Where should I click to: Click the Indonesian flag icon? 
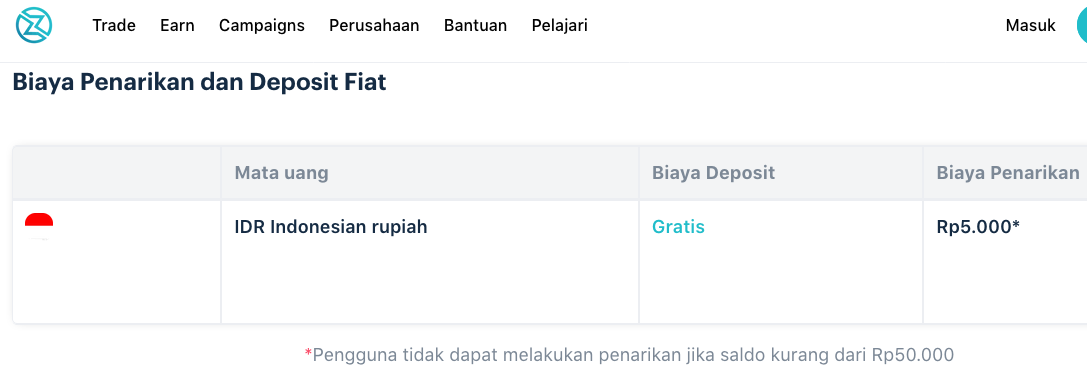[x=39, y=227]
